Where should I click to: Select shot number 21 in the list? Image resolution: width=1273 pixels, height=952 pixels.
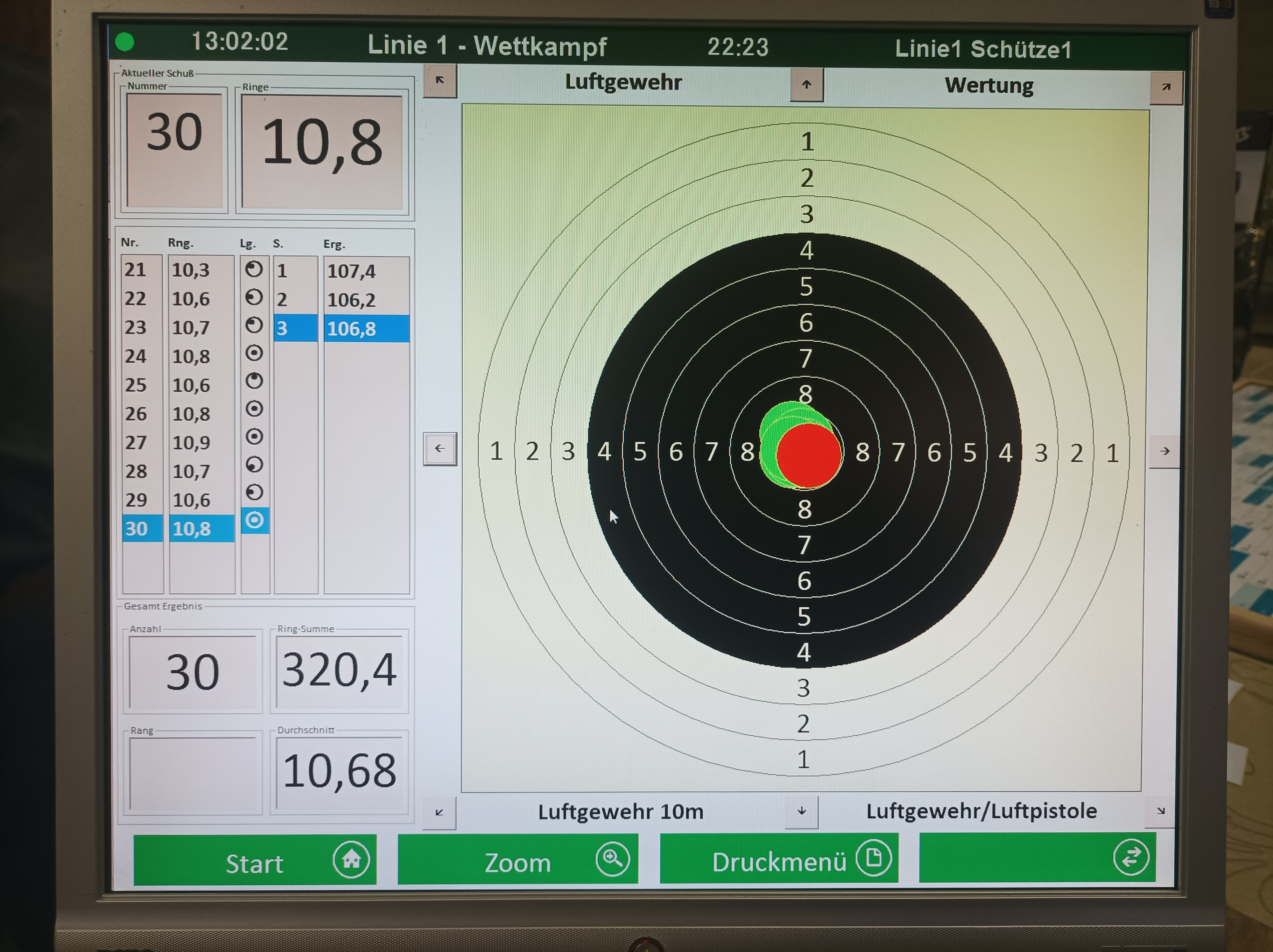(136, 270)
